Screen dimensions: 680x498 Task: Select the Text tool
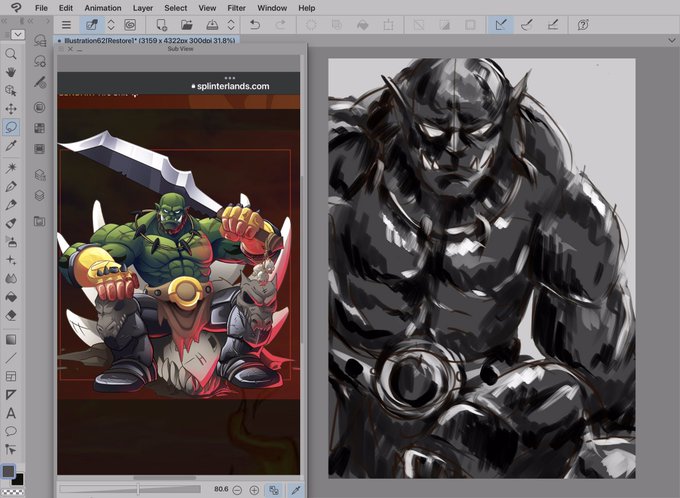tap(11, 413)
